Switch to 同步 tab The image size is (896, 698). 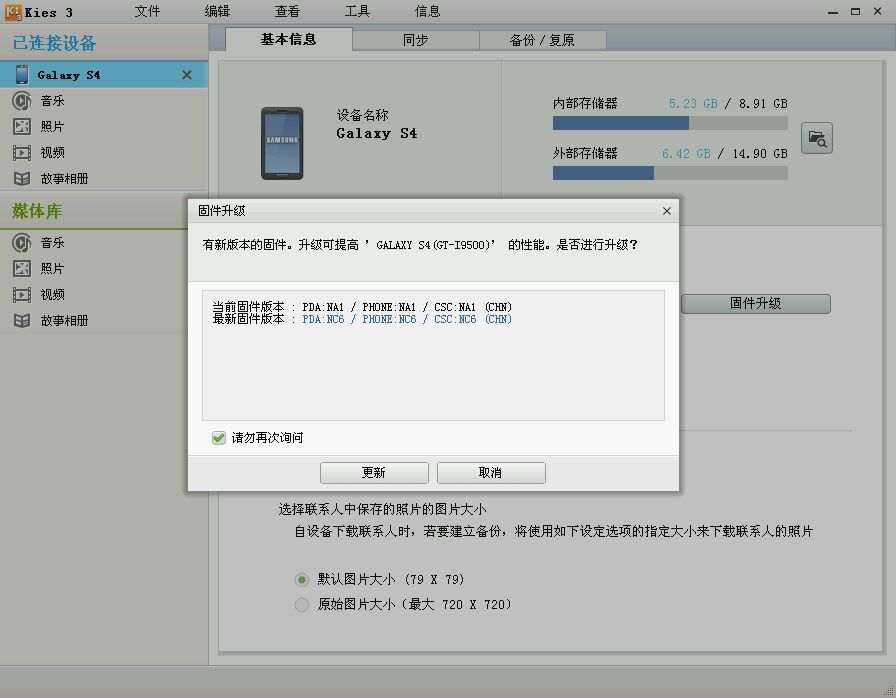click(x=415, y=41)
